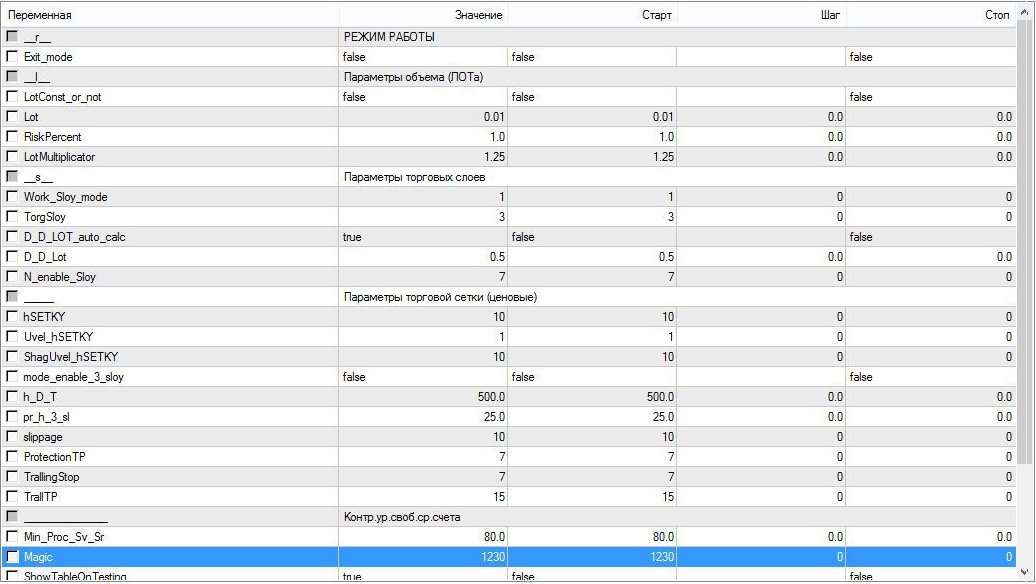1036x584 pixels.
Task: Click the Переменная column header
Action: tap(170, 16)
